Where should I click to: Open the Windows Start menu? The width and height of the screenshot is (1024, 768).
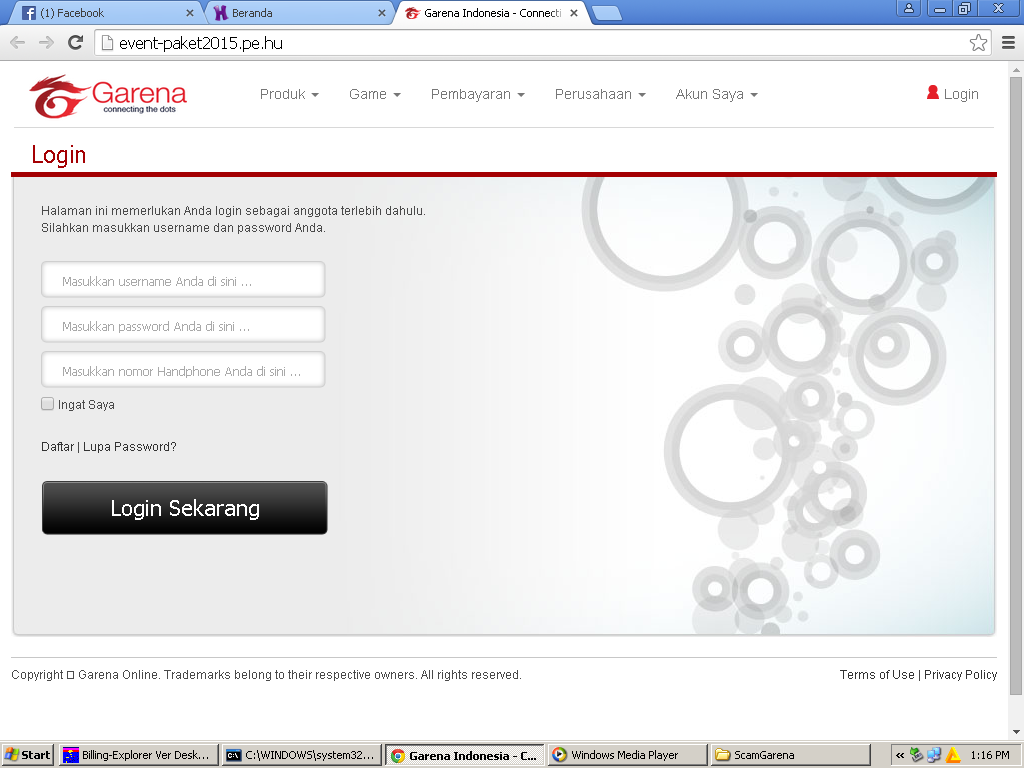click(28, 755)
